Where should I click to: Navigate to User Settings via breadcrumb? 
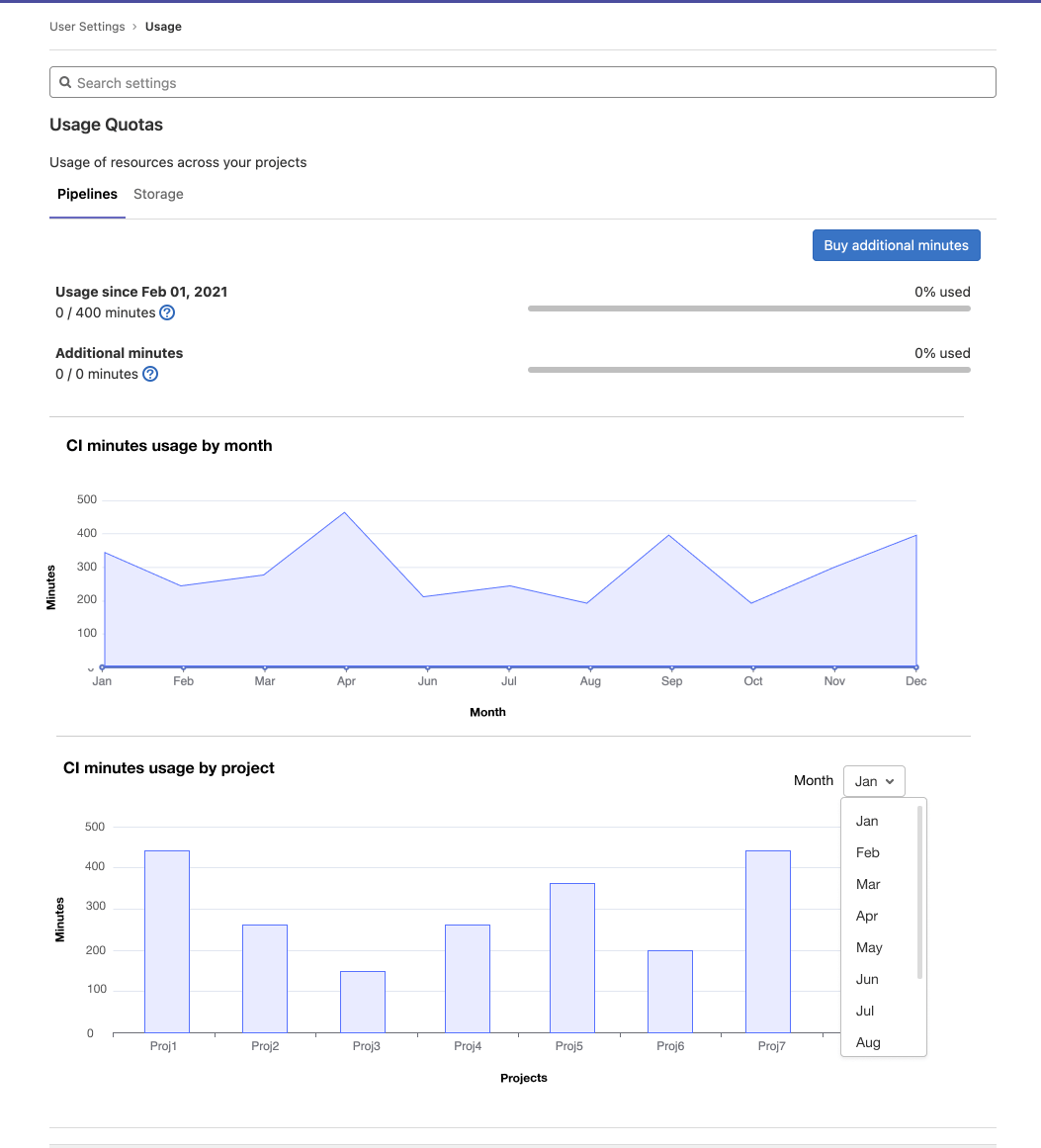[x=87, y=27]
